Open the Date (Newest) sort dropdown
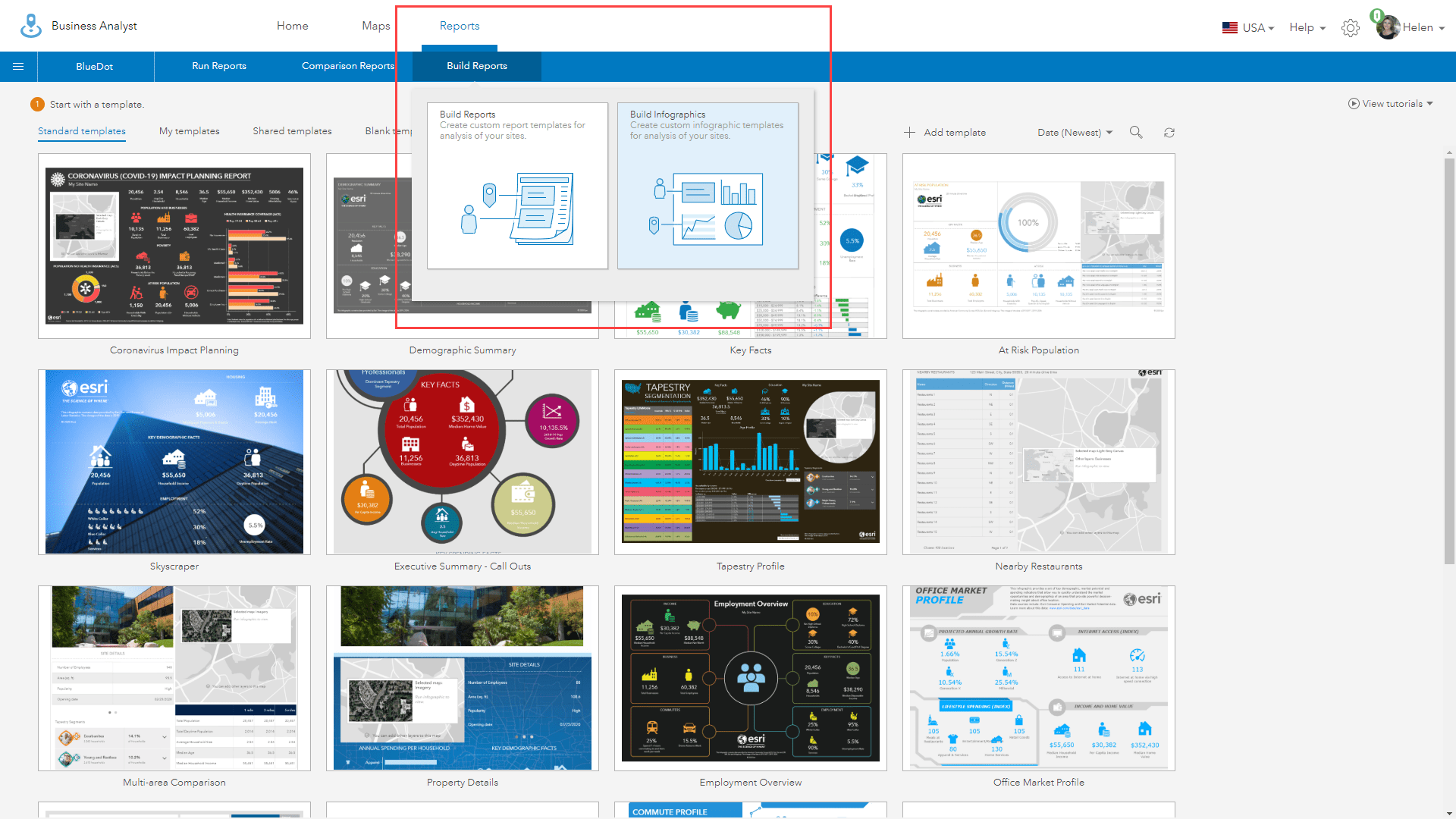The image size is (1456, 819). [1075, 133]
